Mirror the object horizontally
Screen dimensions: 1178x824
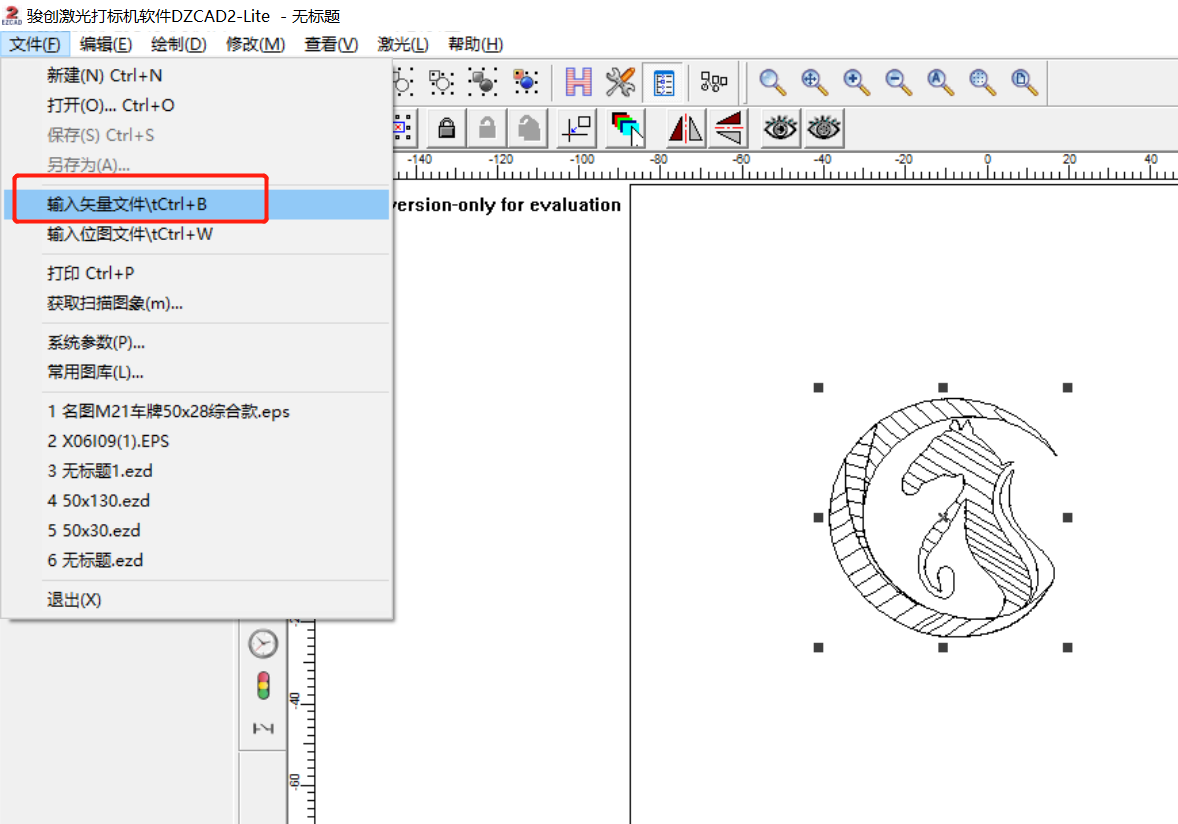tap(686, 128)
